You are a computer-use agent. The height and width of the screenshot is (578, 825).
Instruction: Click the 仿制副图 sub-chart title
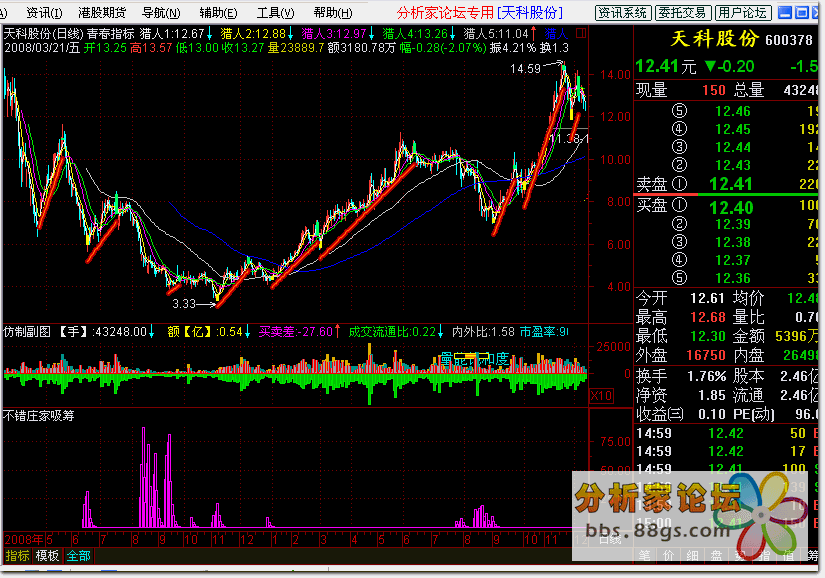point(27,332)
